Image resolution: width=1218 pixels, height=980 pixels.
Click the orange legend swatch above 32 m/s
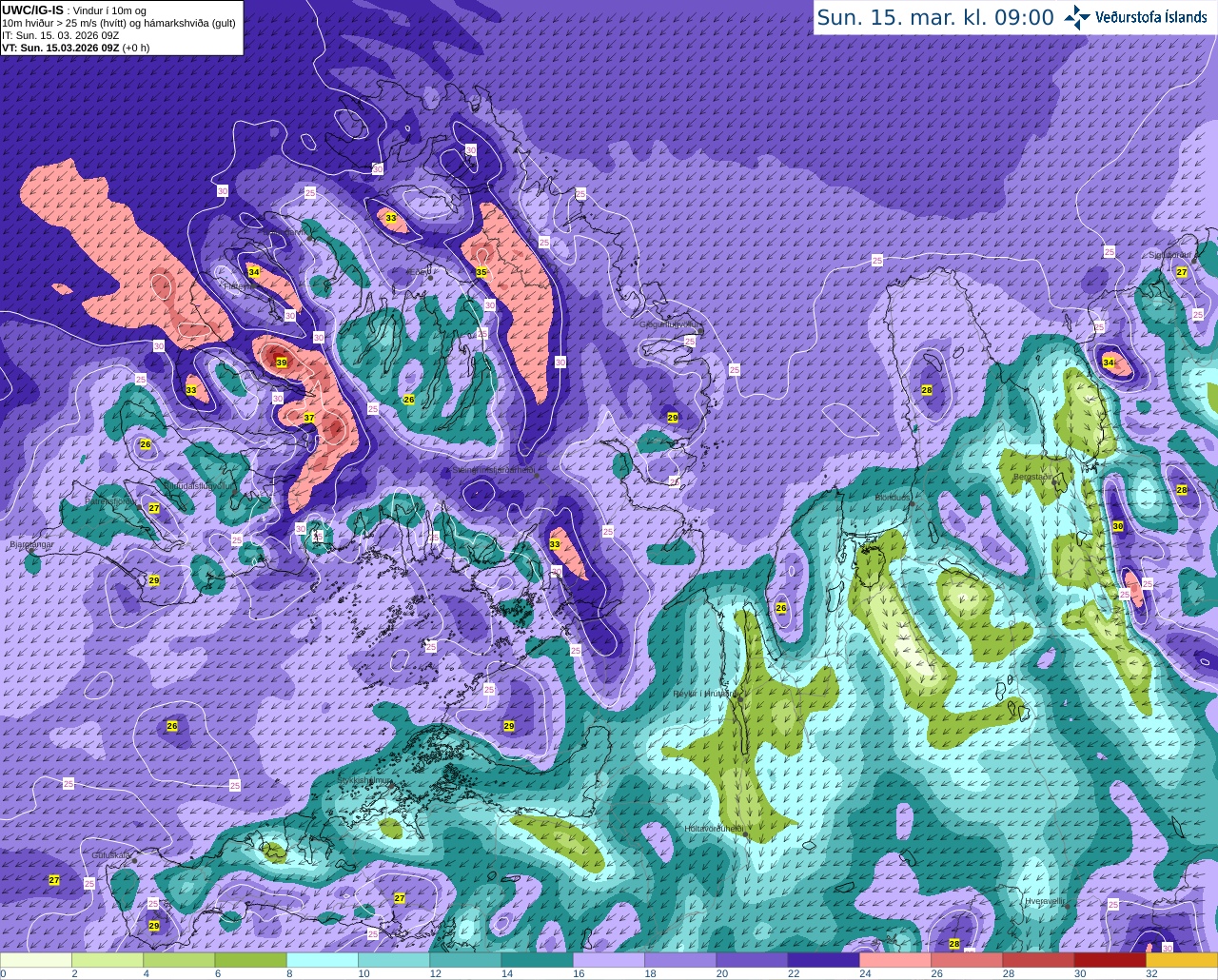pyautogui.click(x=1181, y=961)
